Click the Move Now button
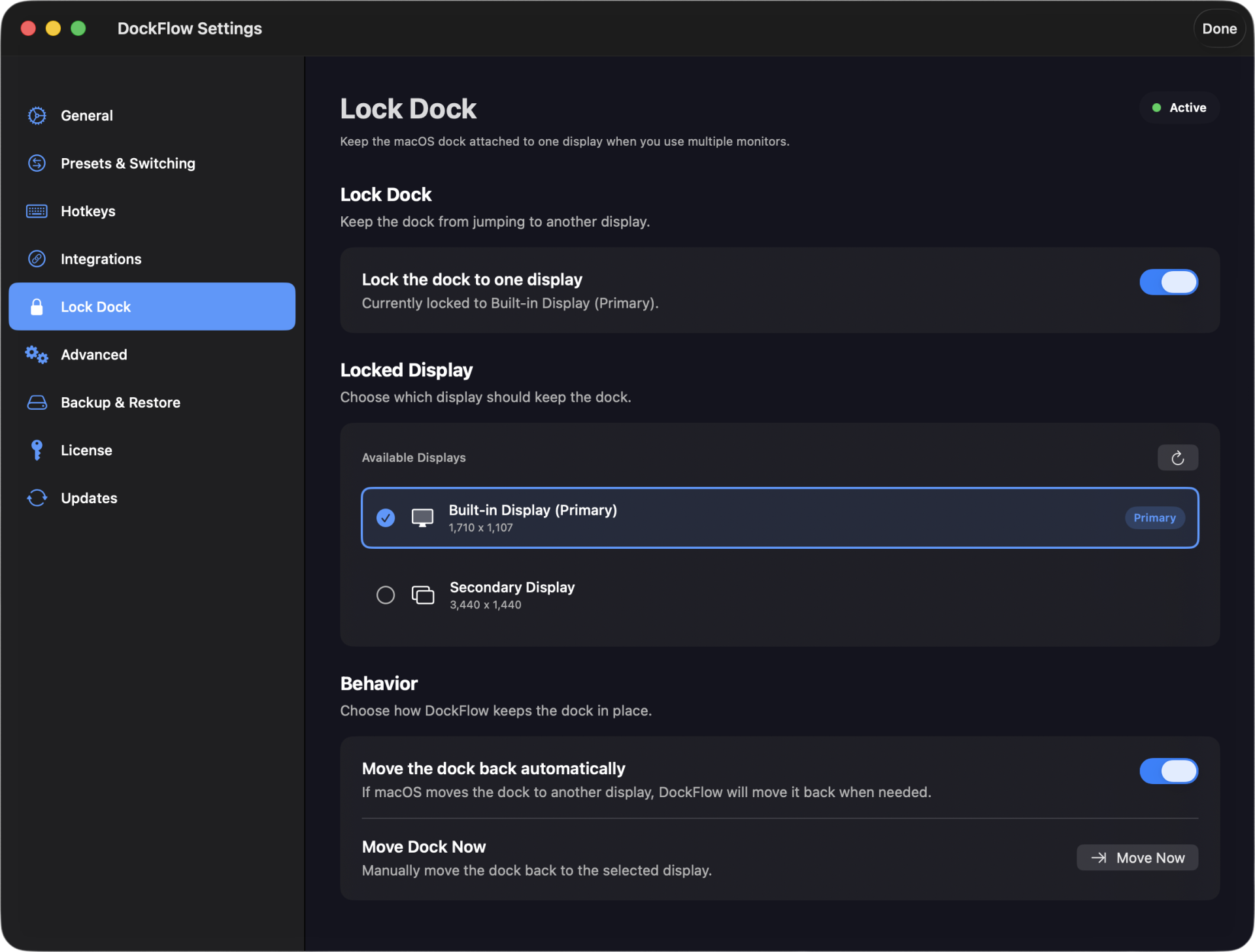Image resolution: width=1255 pixels, height=952 pixels. pyautogui.click(x=1137, y=858)
